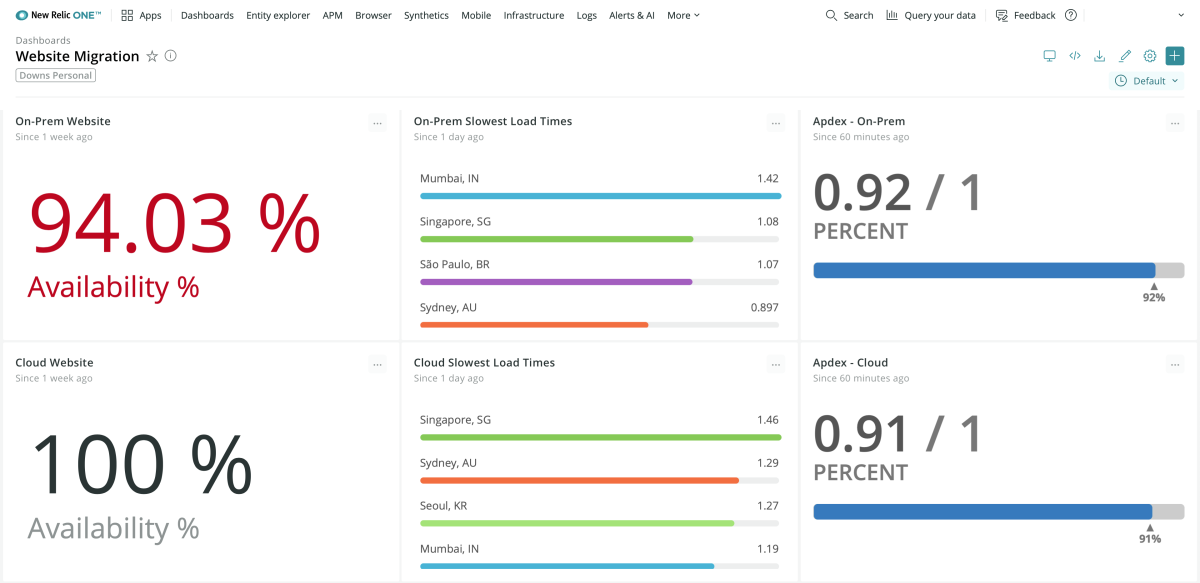Show dashboard info via the info icon
Screen dimensions: 1200x583
171,56
